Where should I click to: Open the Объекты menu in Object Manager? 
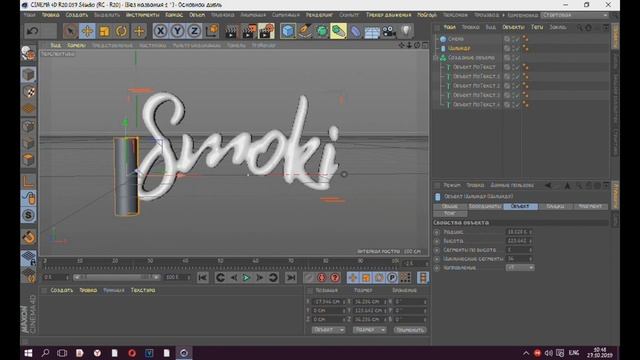click(513, 27)
